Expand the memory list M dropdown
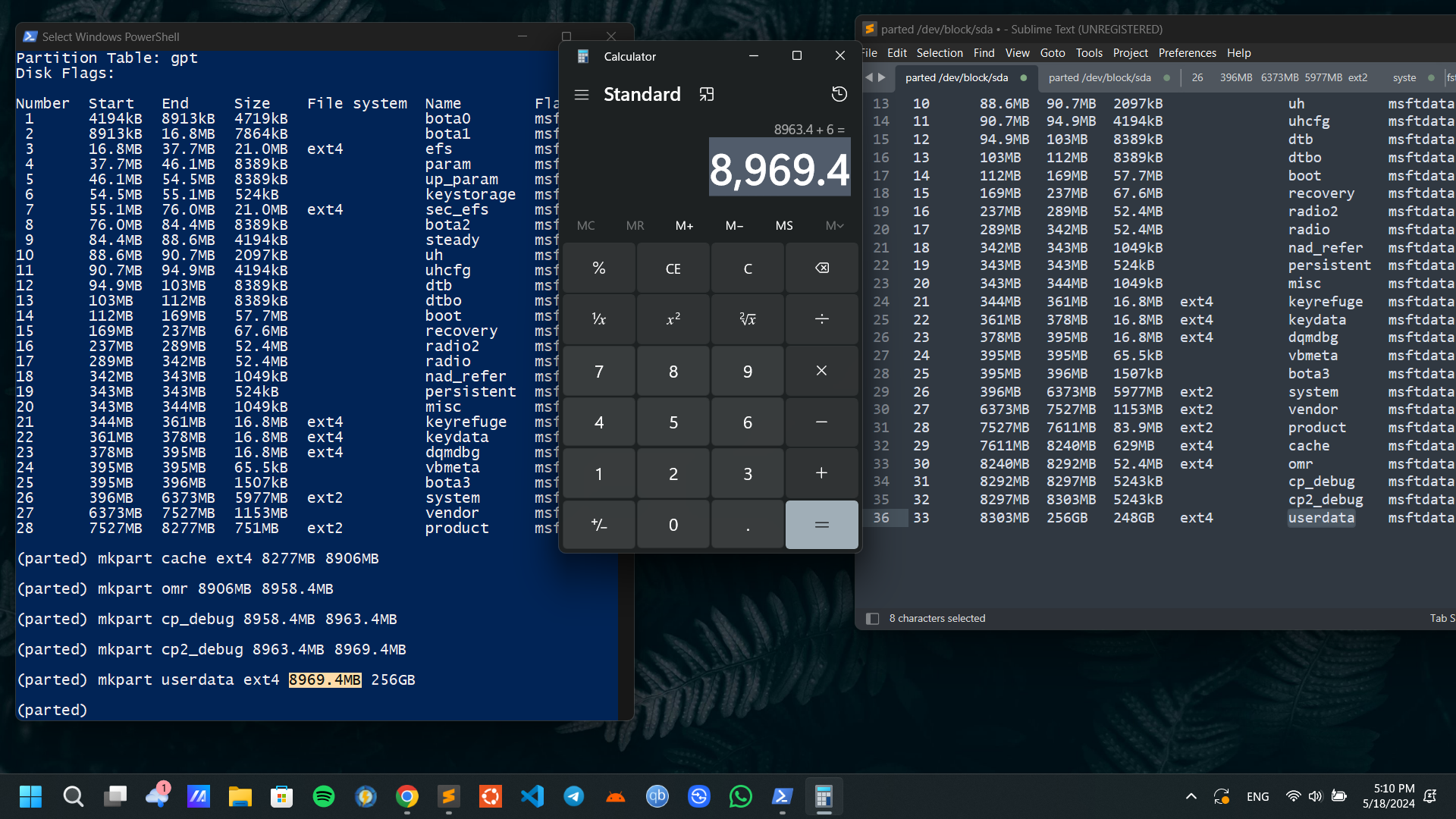The height and width of the screenshot is (819, 1456). [834, 226]
